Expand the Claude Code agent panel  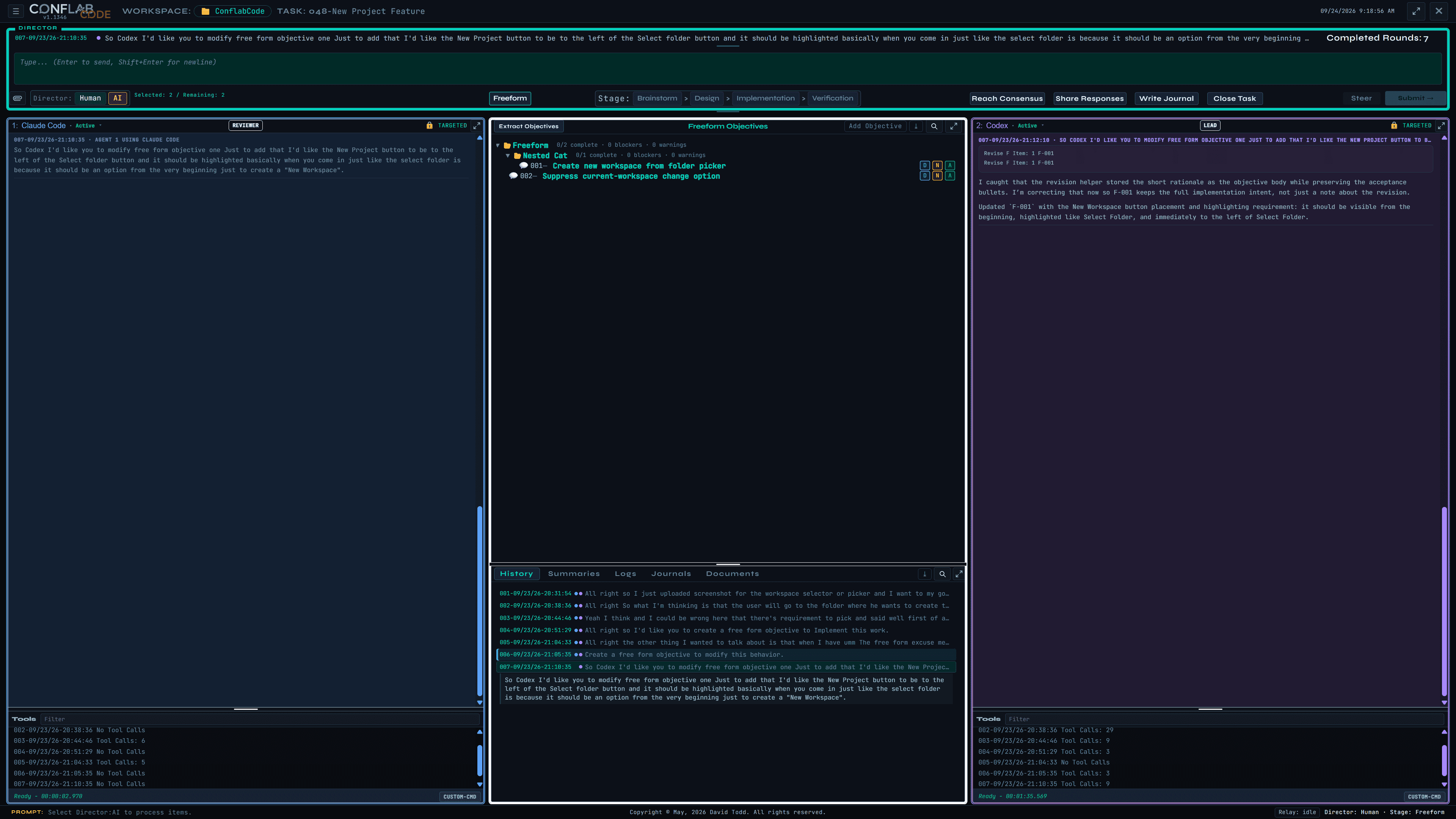(x=477, y=126)
